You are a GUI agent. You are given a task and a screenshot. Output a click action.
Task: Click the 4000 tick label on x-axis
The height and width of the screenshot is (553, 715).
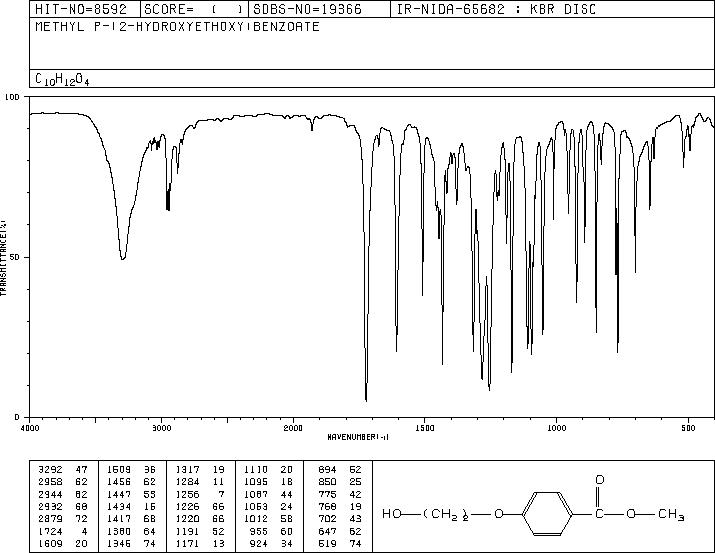[x=30, y=428]
